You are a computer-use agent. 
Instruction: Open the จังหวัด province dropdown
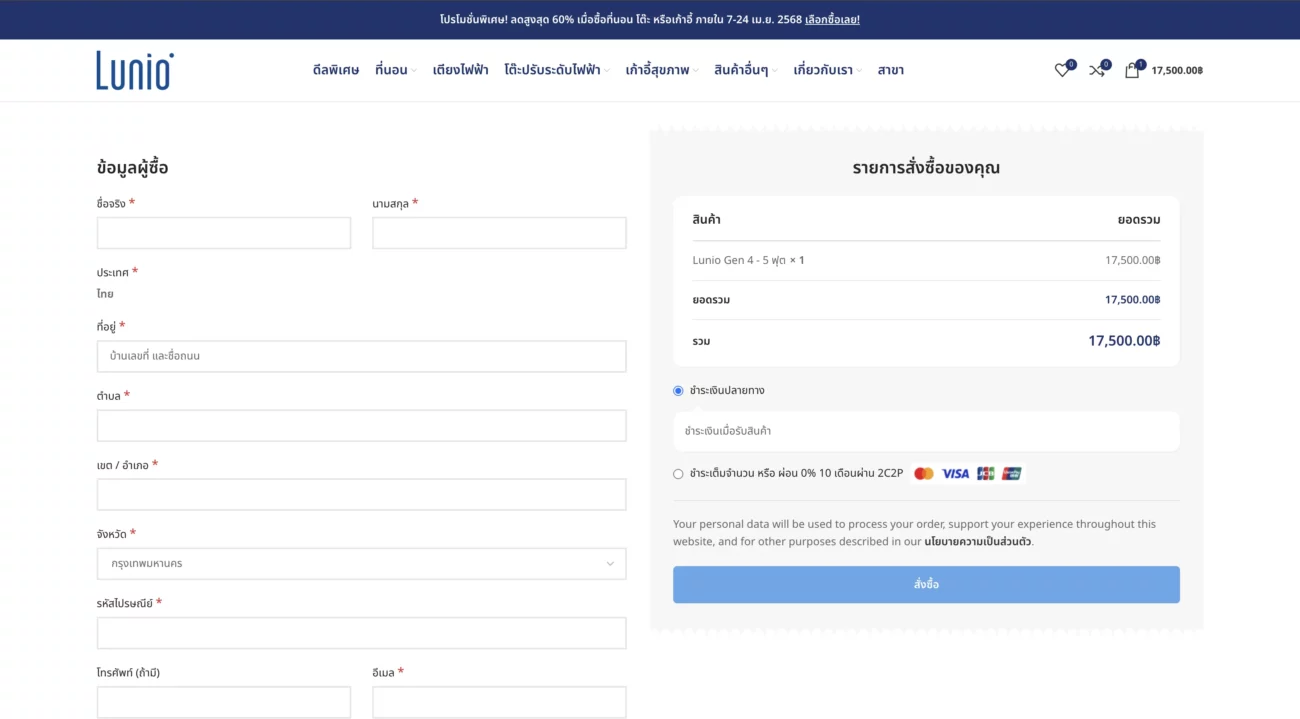pyautogui.click(x=362, y=564)
